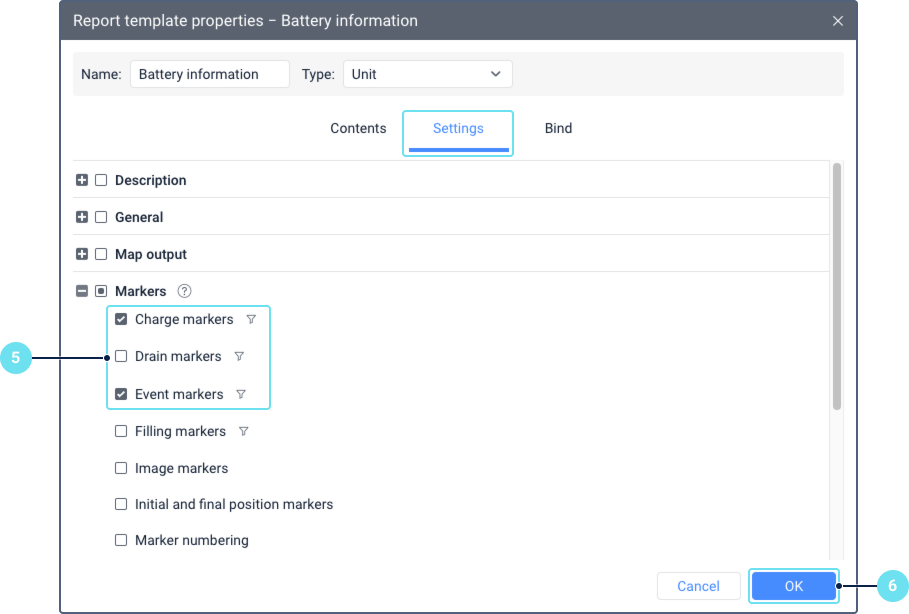Switch to the Bind tab
Viewport: 909px width, 614px height.
click(x=558, y=129)
